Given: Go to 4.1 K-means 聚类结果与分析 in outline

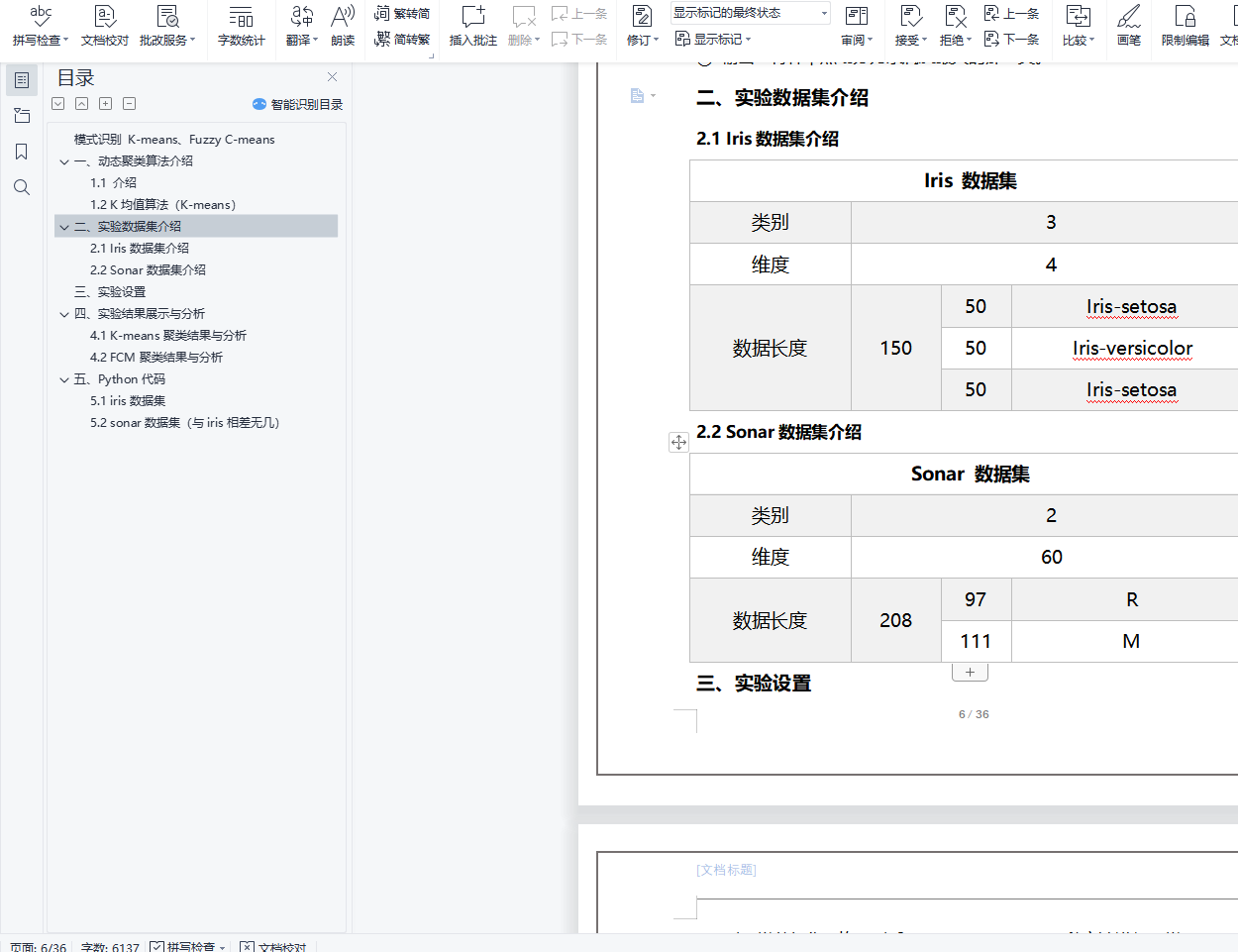Looking at the screenshot, I should click(x=167, y=336).
